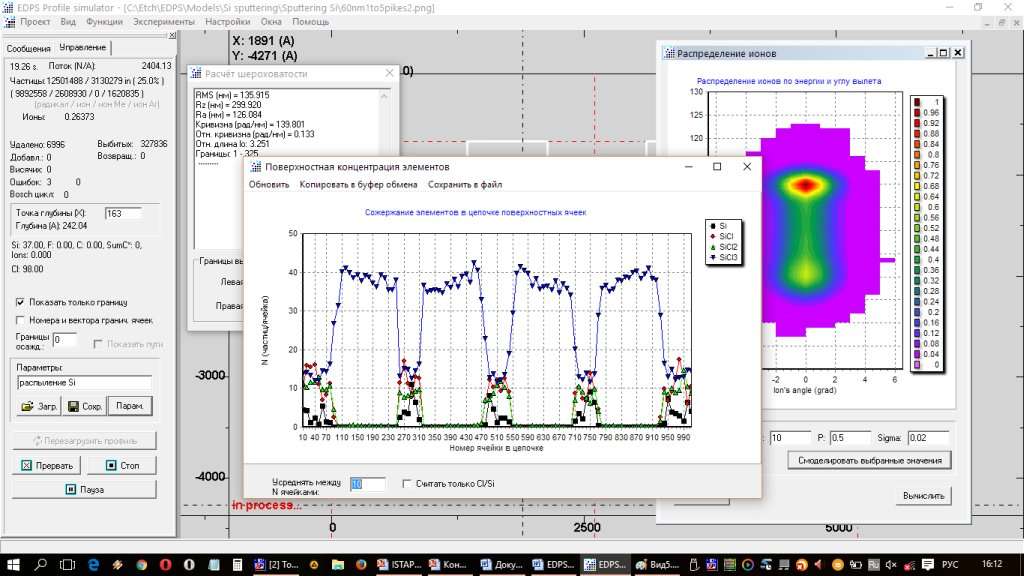
Task: Switch to the Управление tab
Action: (x=82, y=48)
